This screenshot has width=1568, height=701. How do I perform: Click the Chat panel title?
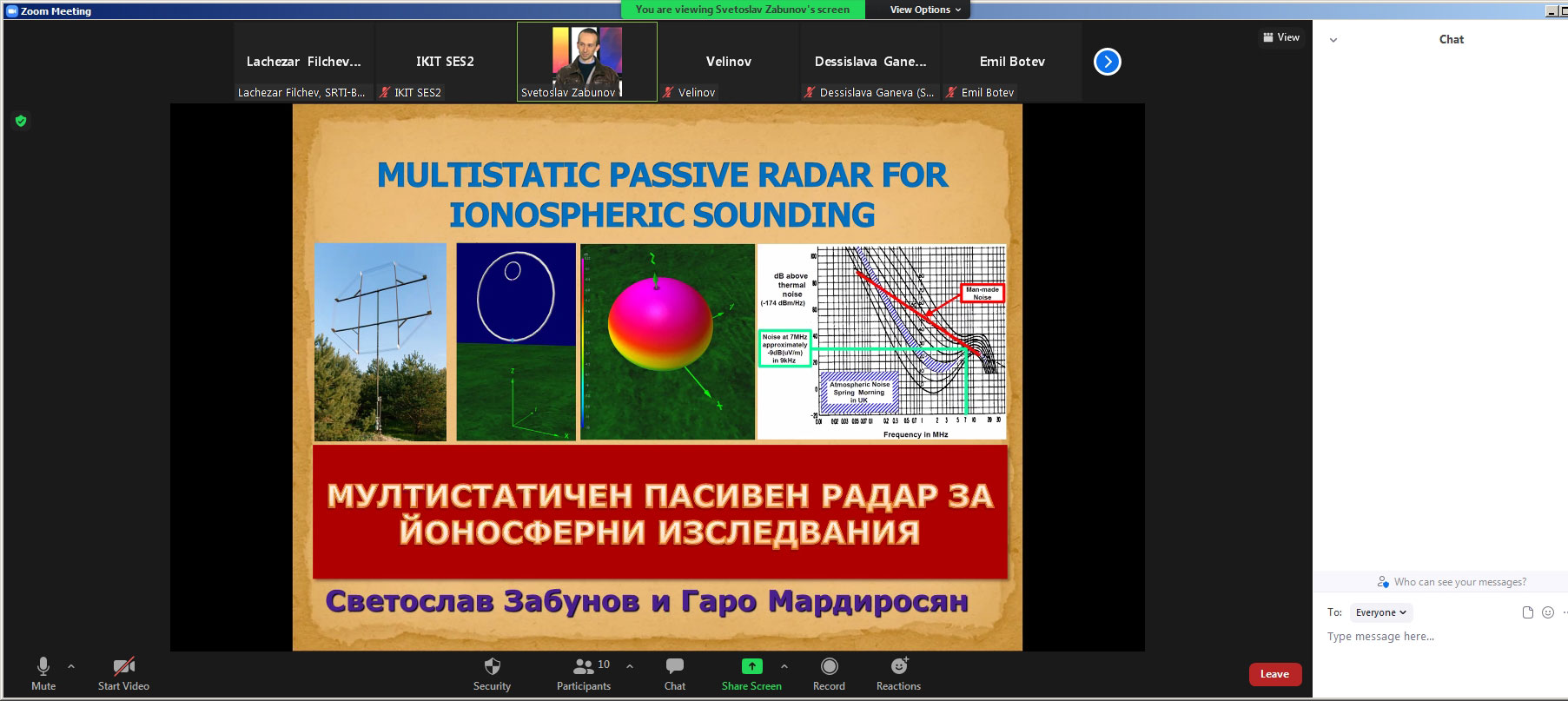(1451, 39)
